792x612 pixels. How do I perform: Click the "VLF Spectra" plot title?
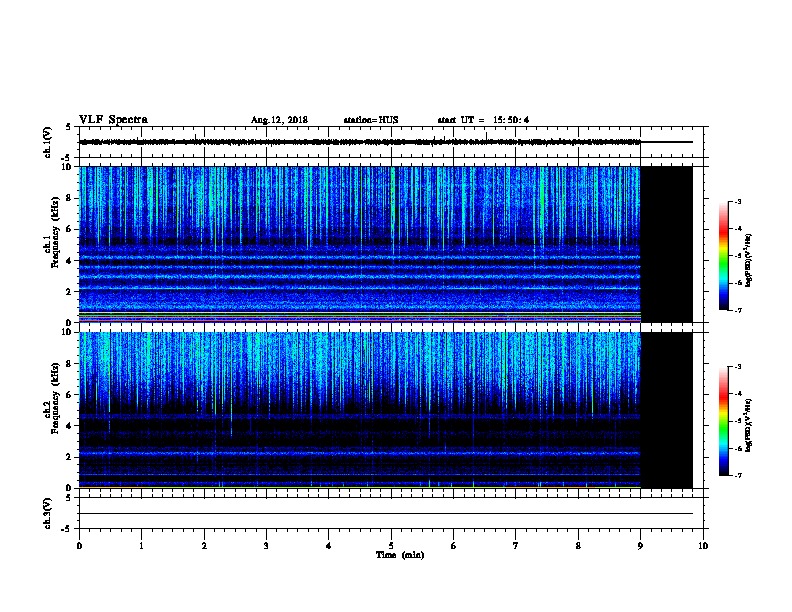click(113, 120)
